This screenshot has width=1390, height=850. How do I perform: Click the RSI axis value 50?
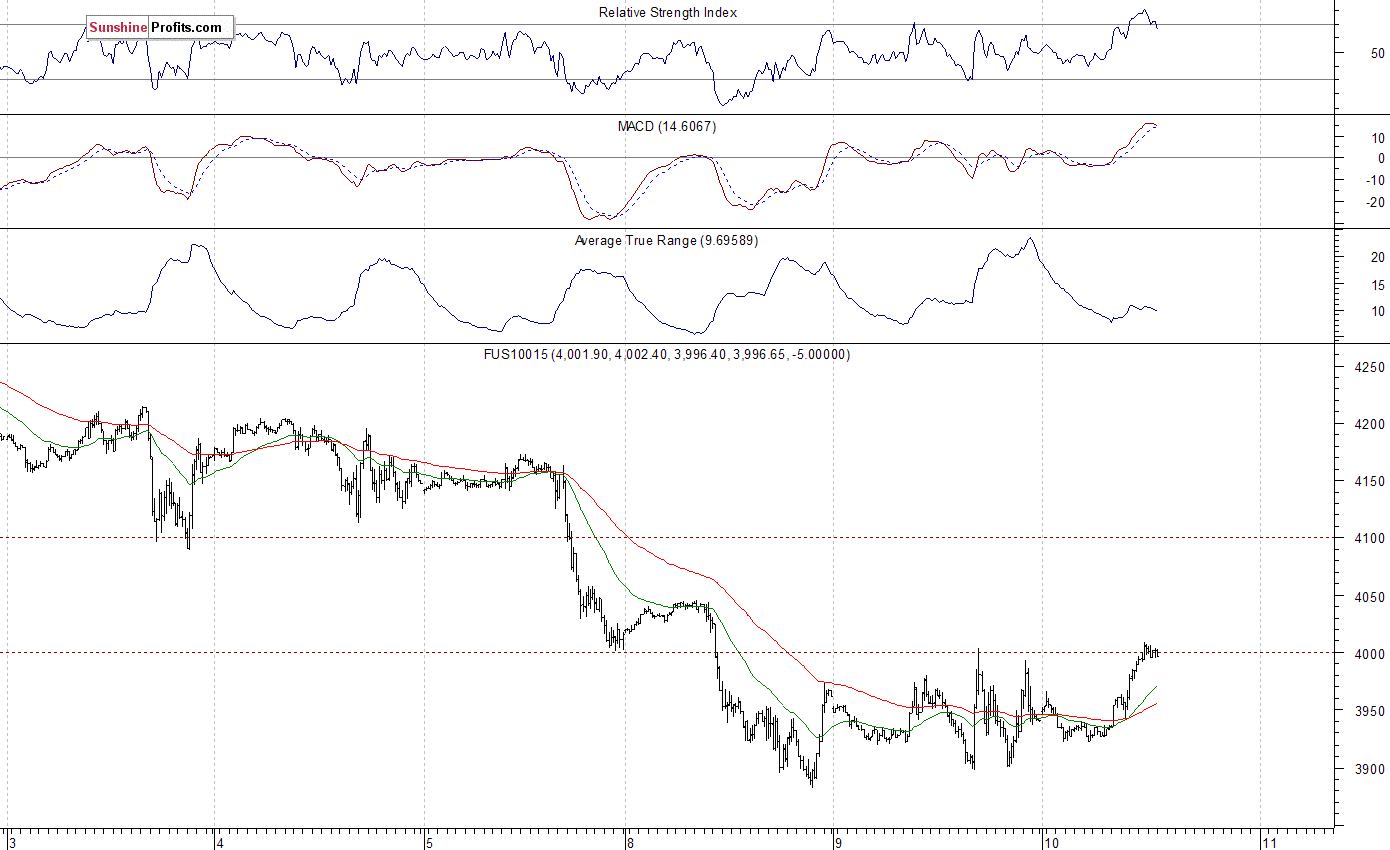click(1377, 53)
